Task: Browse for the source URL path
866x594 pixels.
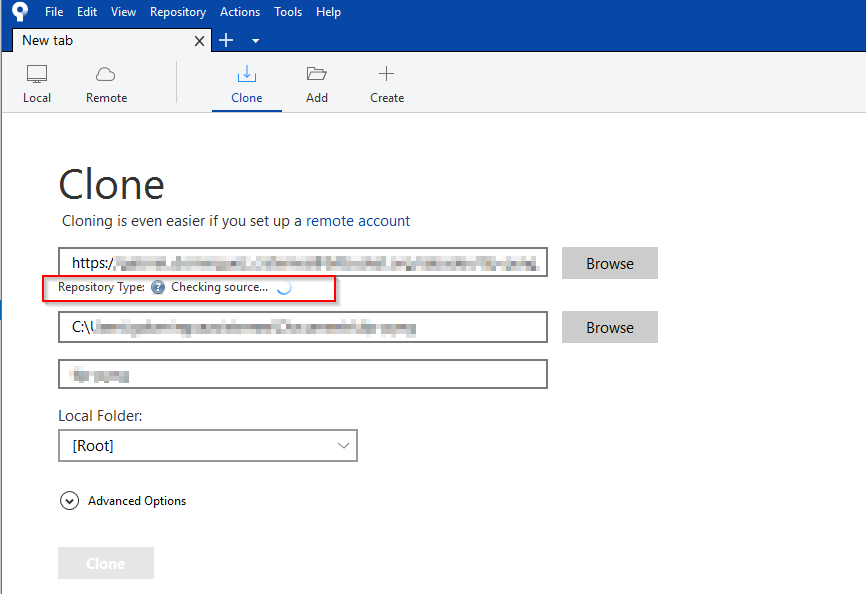Action: pyautogui.click(x=610, y=263)
